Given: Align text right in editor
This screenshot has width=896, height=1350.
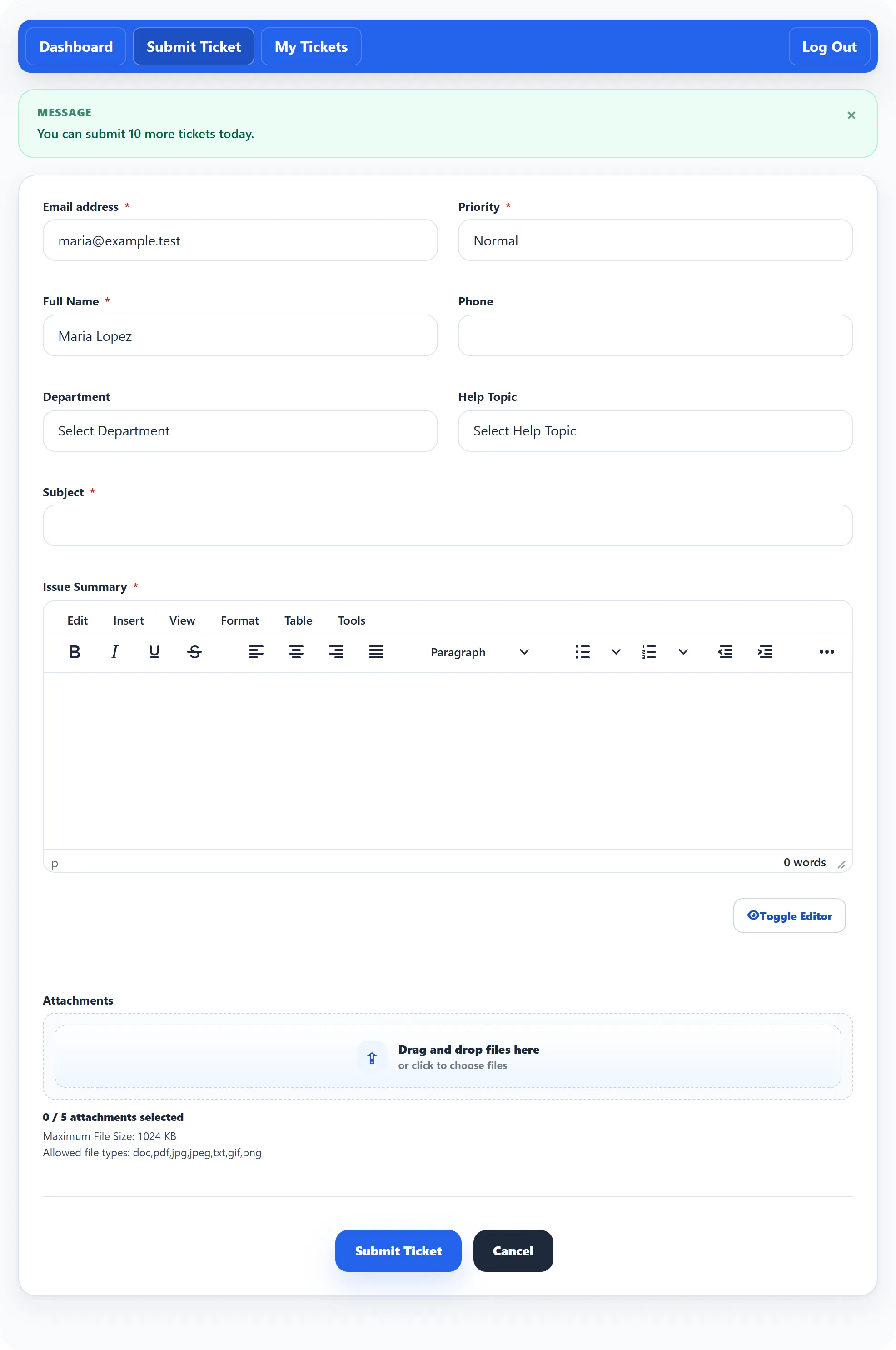Looking at the screenshot, I should pos(336,651).
